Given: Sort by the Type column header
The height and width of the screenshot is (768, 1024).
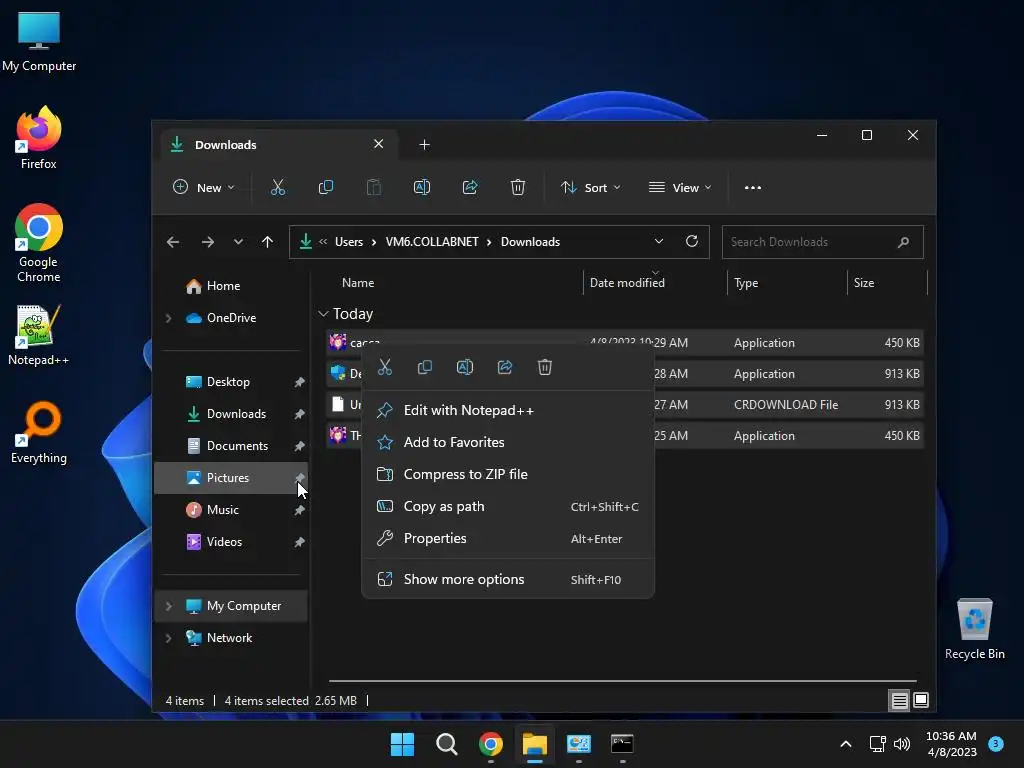Looking at the screenshot, I should coord(787,283).
